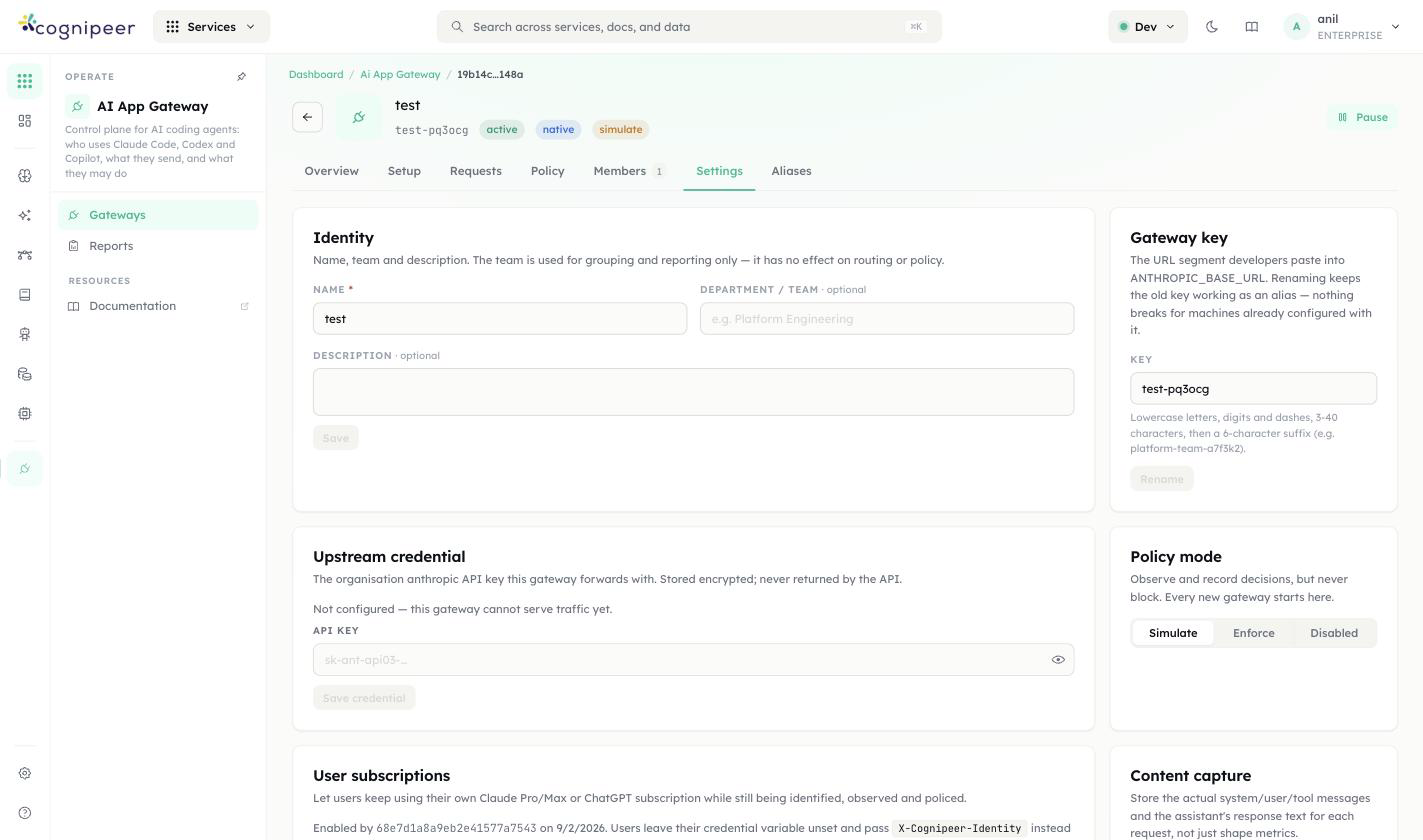This screenshot has height=840, width=1423.
Task: Click the external link icon beside Documentation
Action: coord(244,306)
